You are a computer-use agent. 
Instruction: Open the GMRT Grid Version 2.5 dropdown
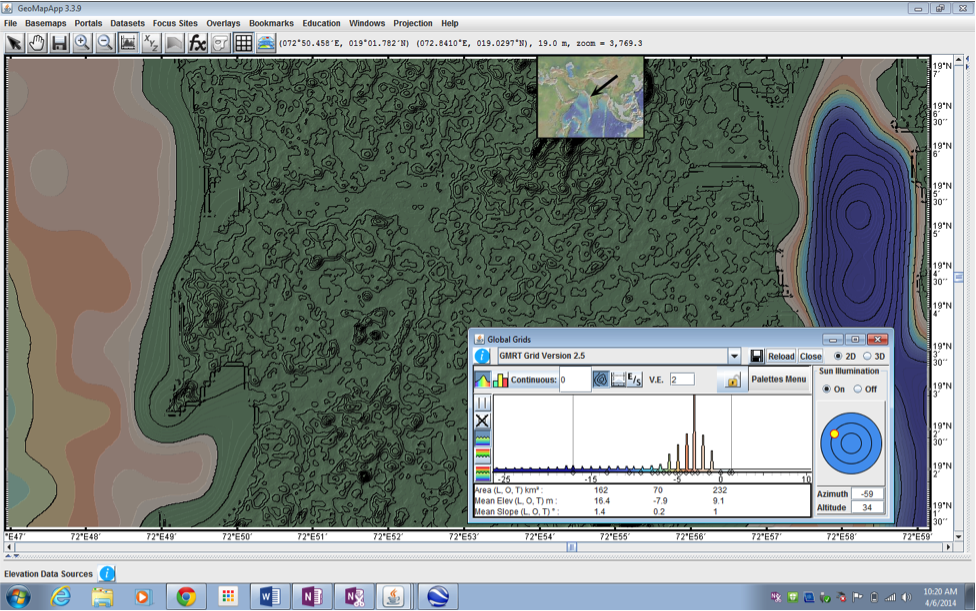[x=734, y=356]
